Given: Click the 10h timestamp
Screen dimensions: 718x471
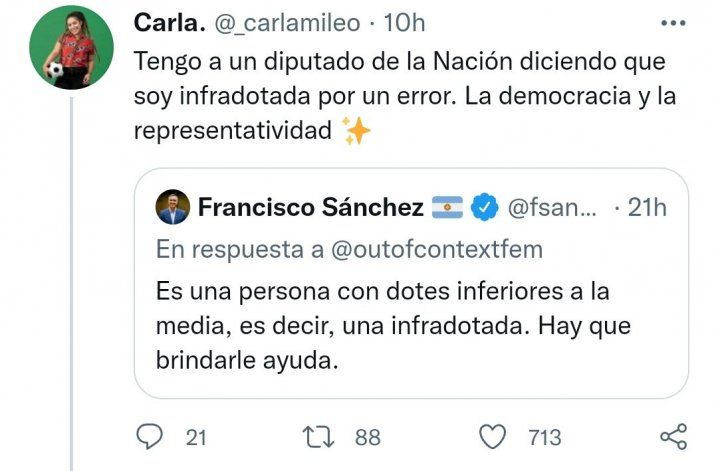Looking at the screenshot, I should coord(403,21).
